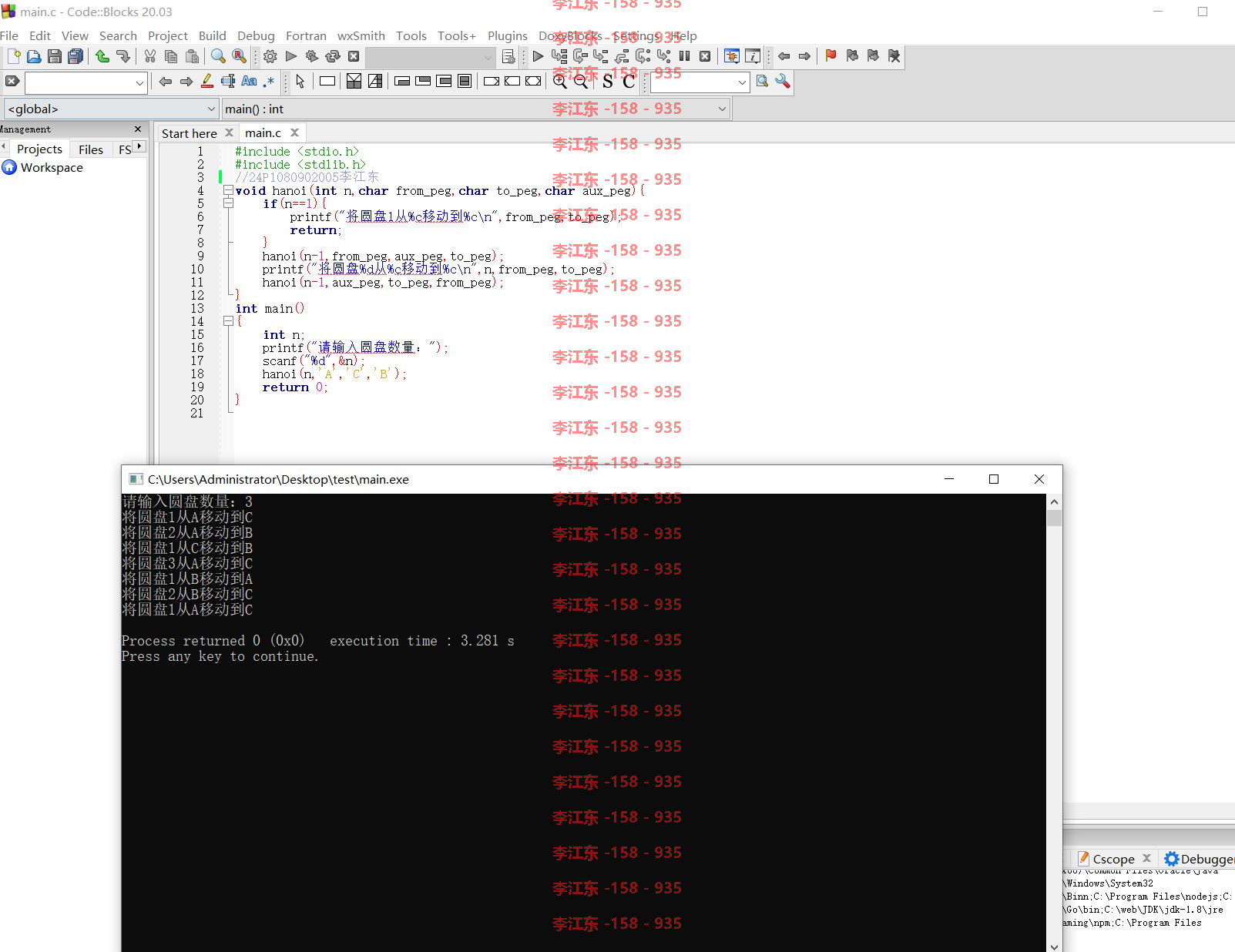This screenshot has width=1235, height=952.
Task: Undo the last edit
Action: (x=102, y=56)
